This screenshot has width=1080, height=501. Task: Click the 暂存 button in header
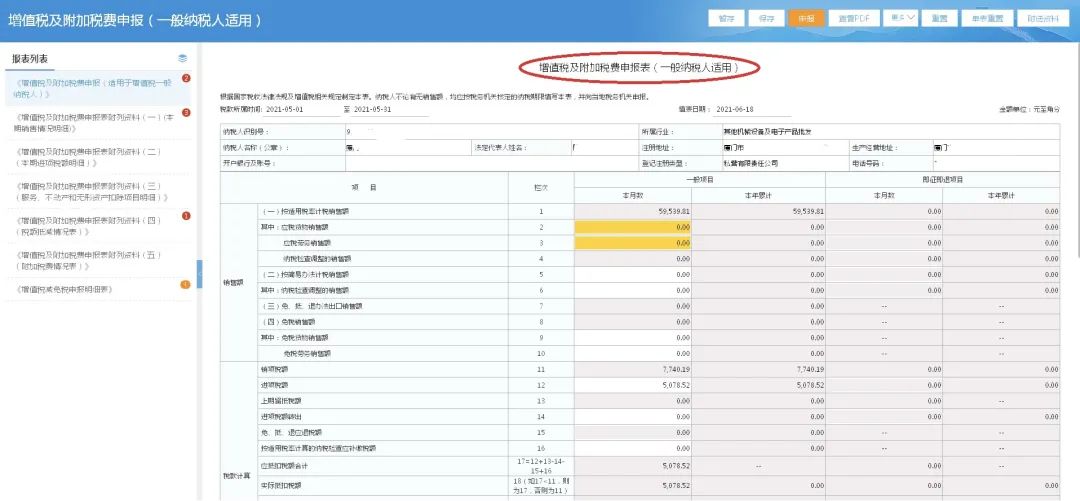pos(726,19)
